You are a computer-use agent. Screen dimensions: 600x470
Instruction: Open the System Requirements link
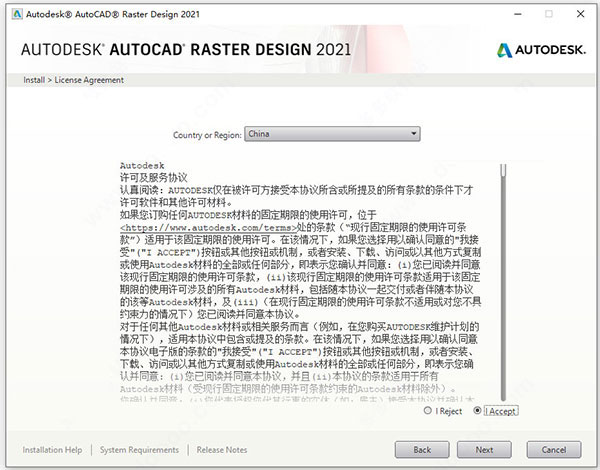[x=139, y=450]
